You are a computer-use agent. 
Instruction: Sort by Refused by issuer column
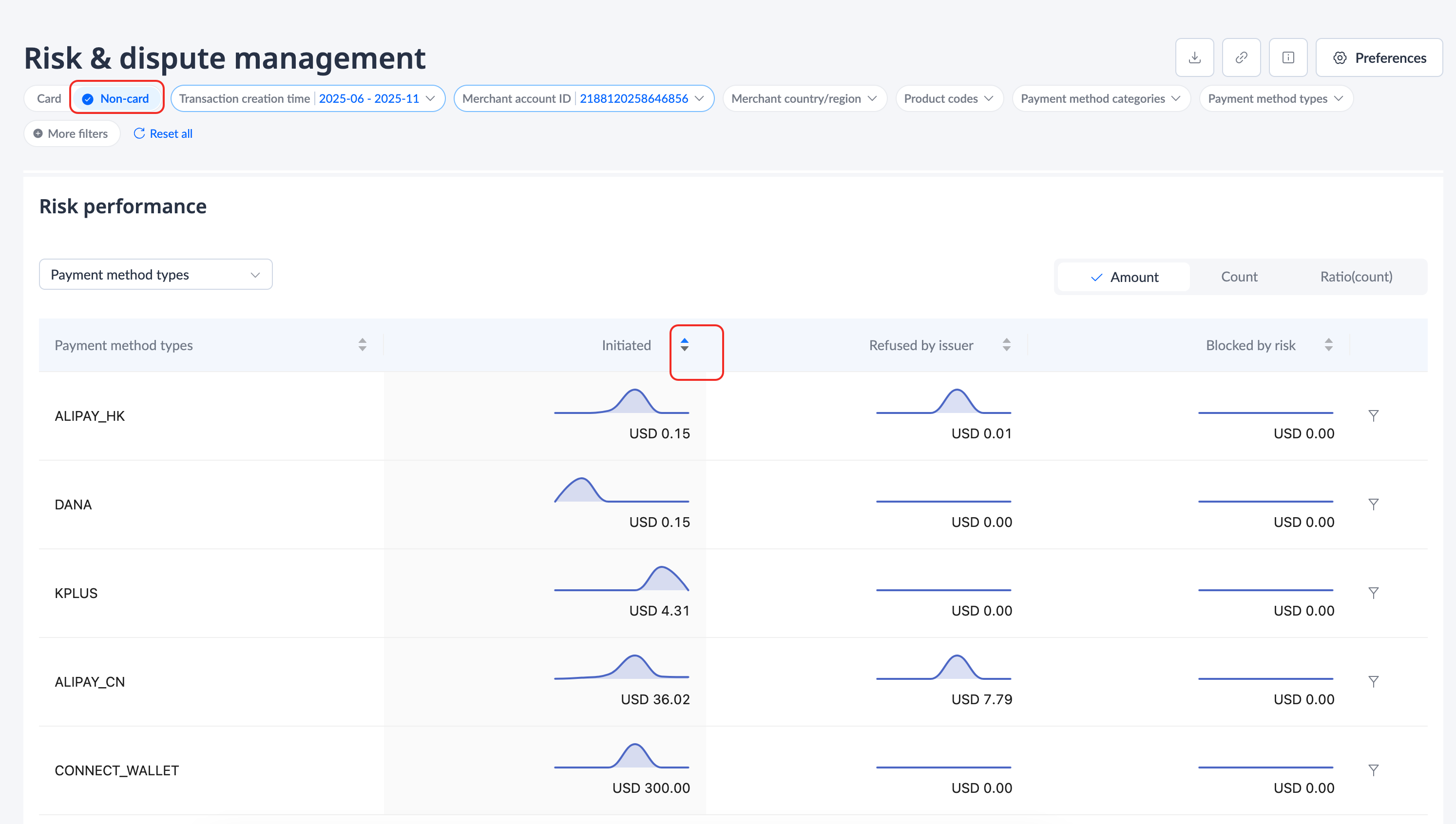pos(1006,345)
